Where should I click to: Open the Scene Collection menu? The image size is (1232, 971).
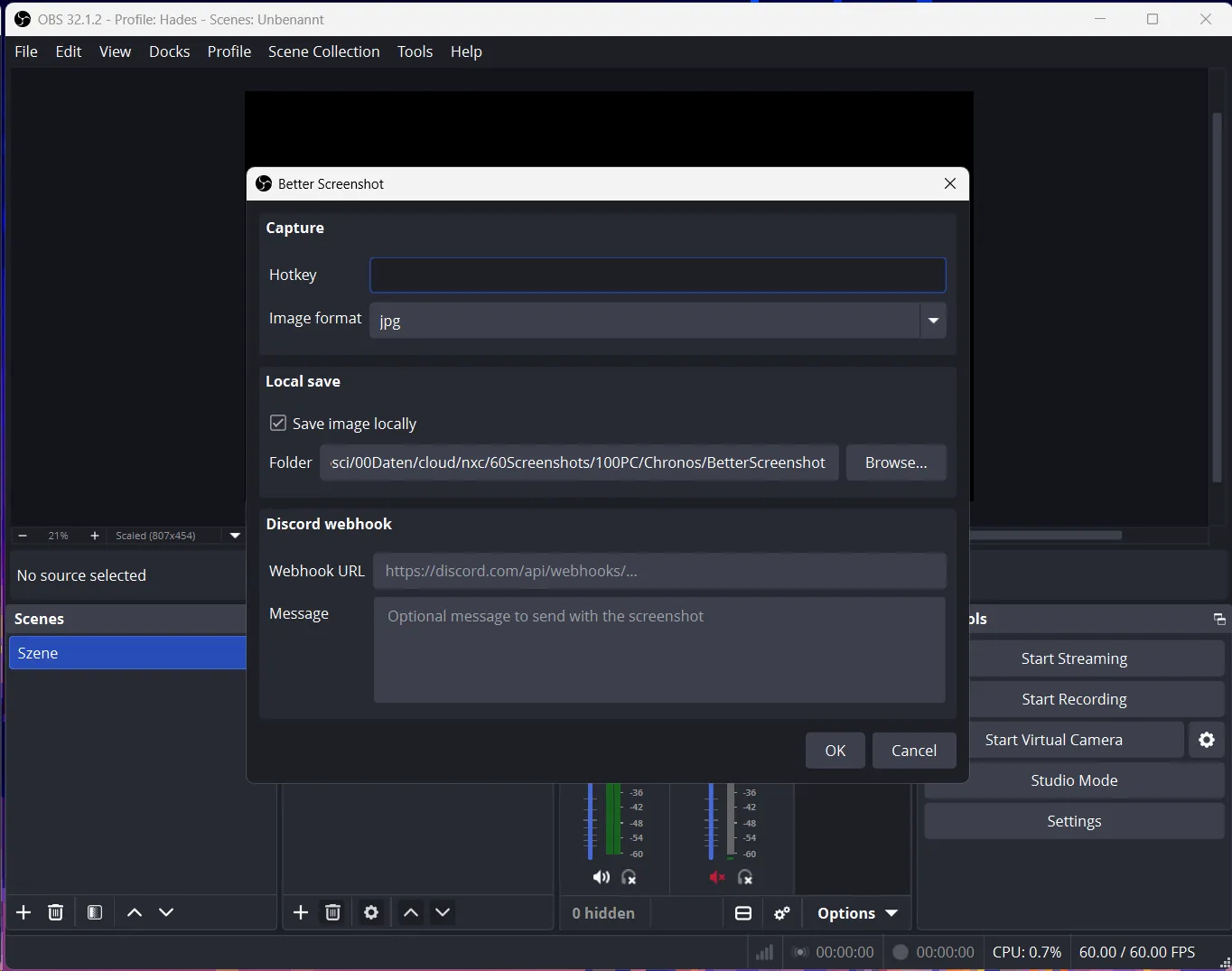click(324, 51)
